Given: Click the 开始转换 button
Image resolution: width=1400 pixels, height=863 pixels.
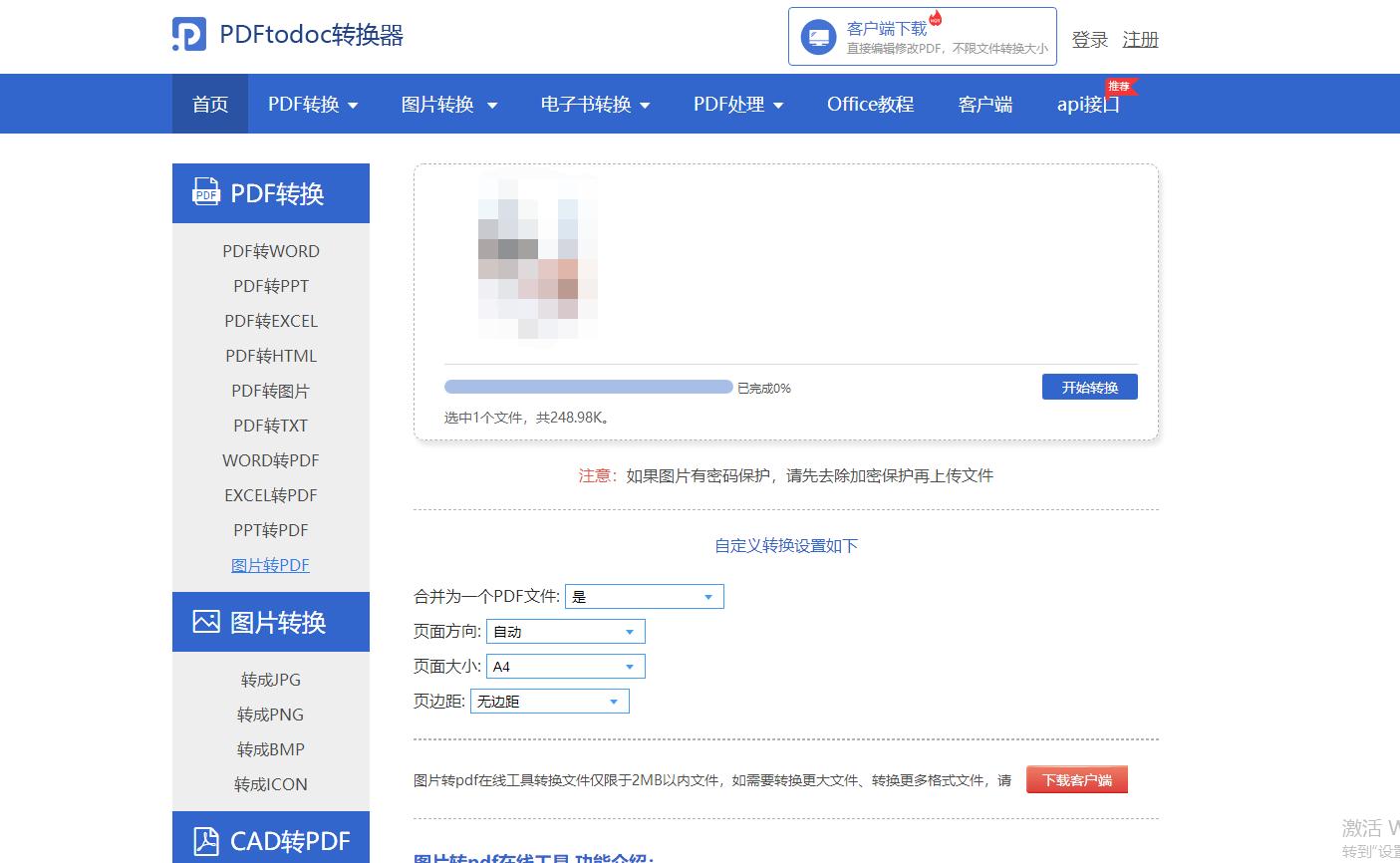Looking at the screenshot, I should [x=1089, y=387].
